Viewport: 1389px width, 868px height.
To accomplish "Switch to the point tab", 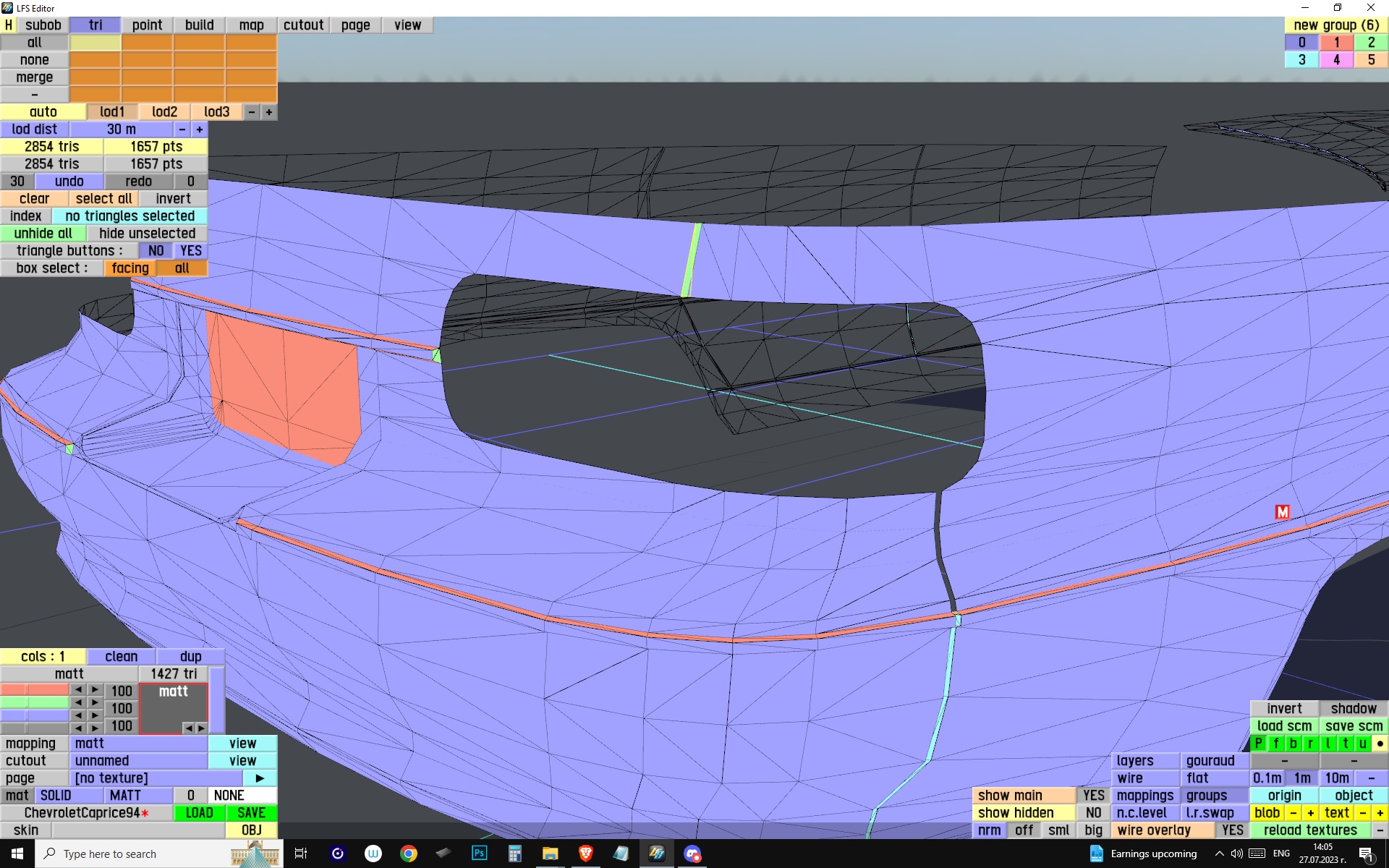I will [x=147, y=25].
